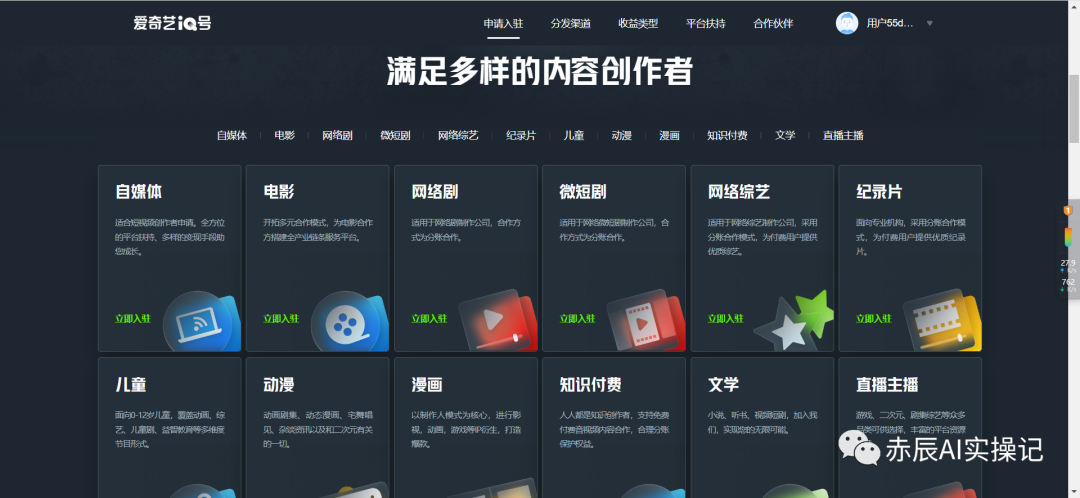Screen dimensions: 1080x498
Task: Select 自媒体 in the category row
Action: (x=231, y=136)
